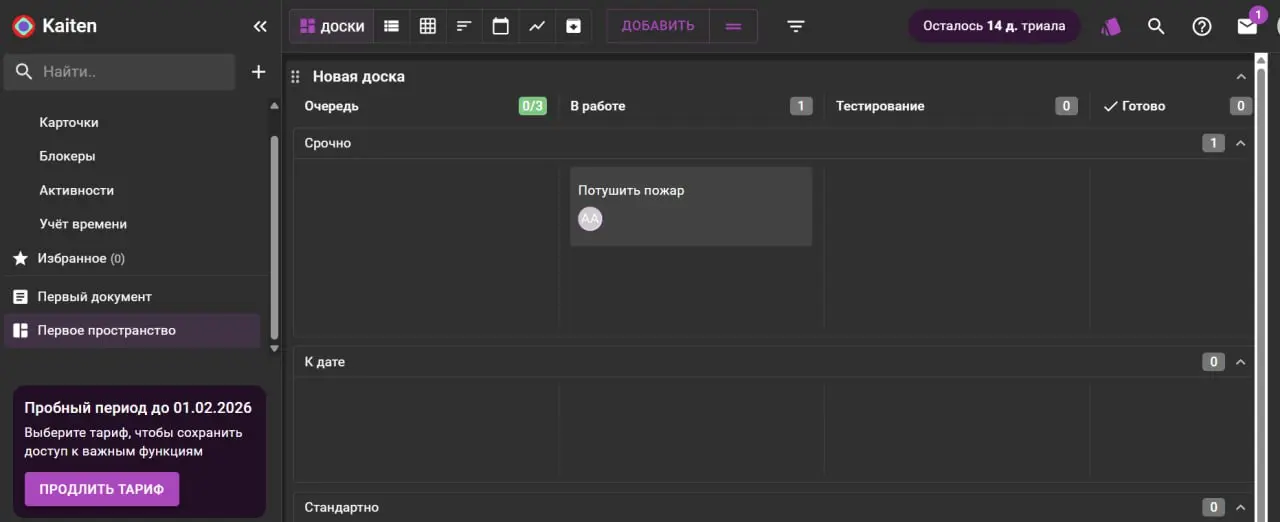The image size is (1280, 522).
Task: Select the доски view tab
Action: (332, 26)
